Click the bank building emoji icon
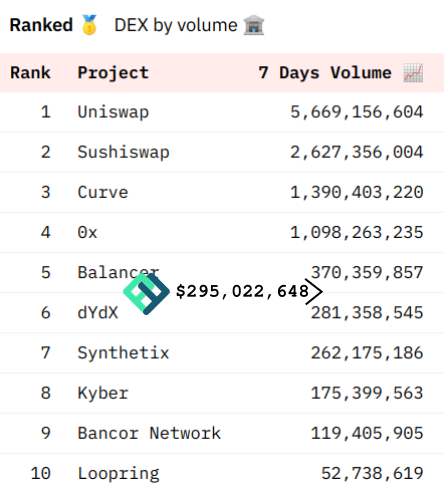The image size is (444, 490). point(254,25)
